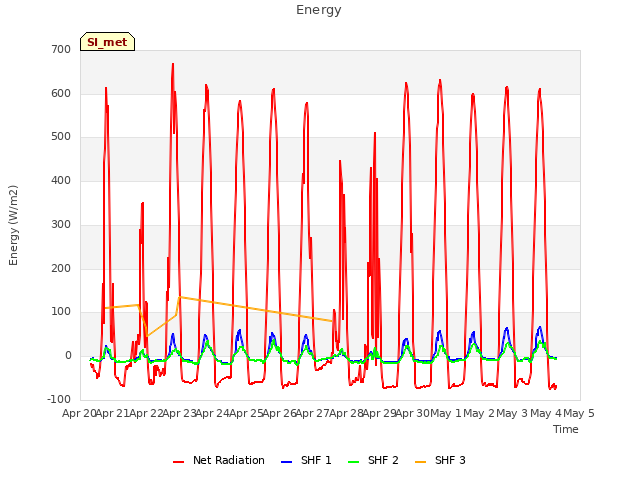Click the Apr 26 x-axis tick label

point(280,413)
